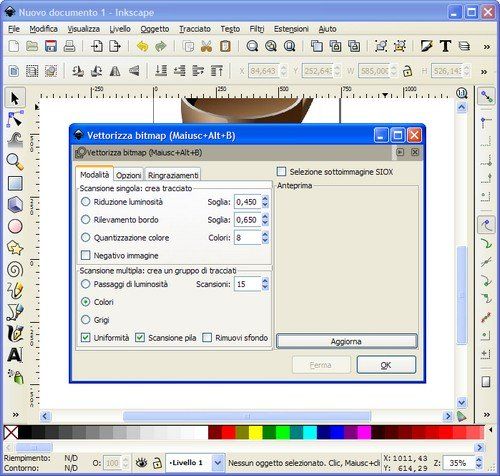The height and width of the screenshot is (476, 500).
Task: Cut selection with scissors icon
Action: [x=207, y=46]
